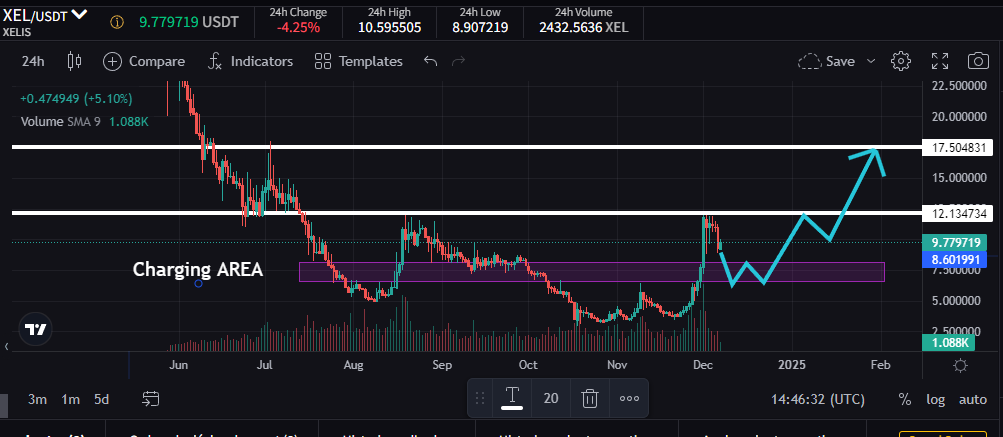Undo the last chart action
The height and width of the screenshot is (437, 1003).
tap(430, 61)
